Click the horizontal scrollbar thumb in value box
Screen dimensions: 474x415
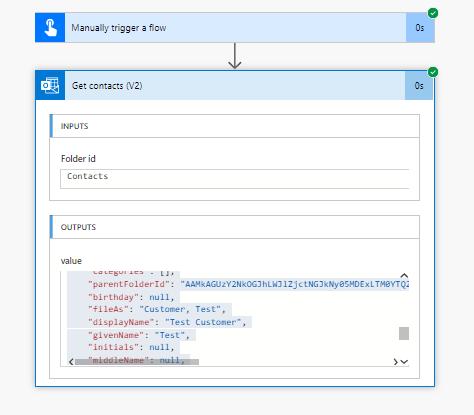click(x=137, y=362)
